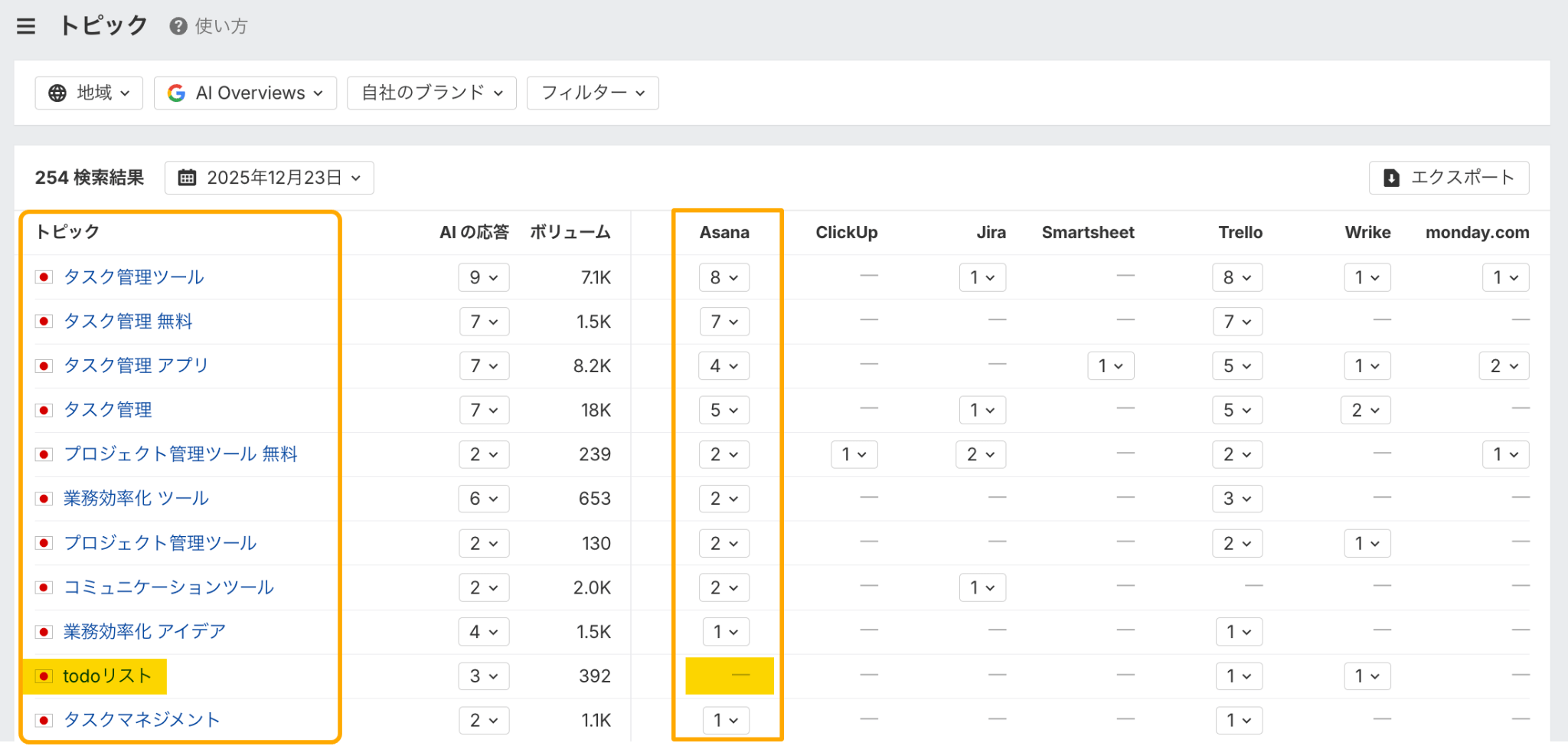This screenshot has height=746, width=1568.
Task: Click Japan flag beside todoリスト
Action: click(44, 676)
